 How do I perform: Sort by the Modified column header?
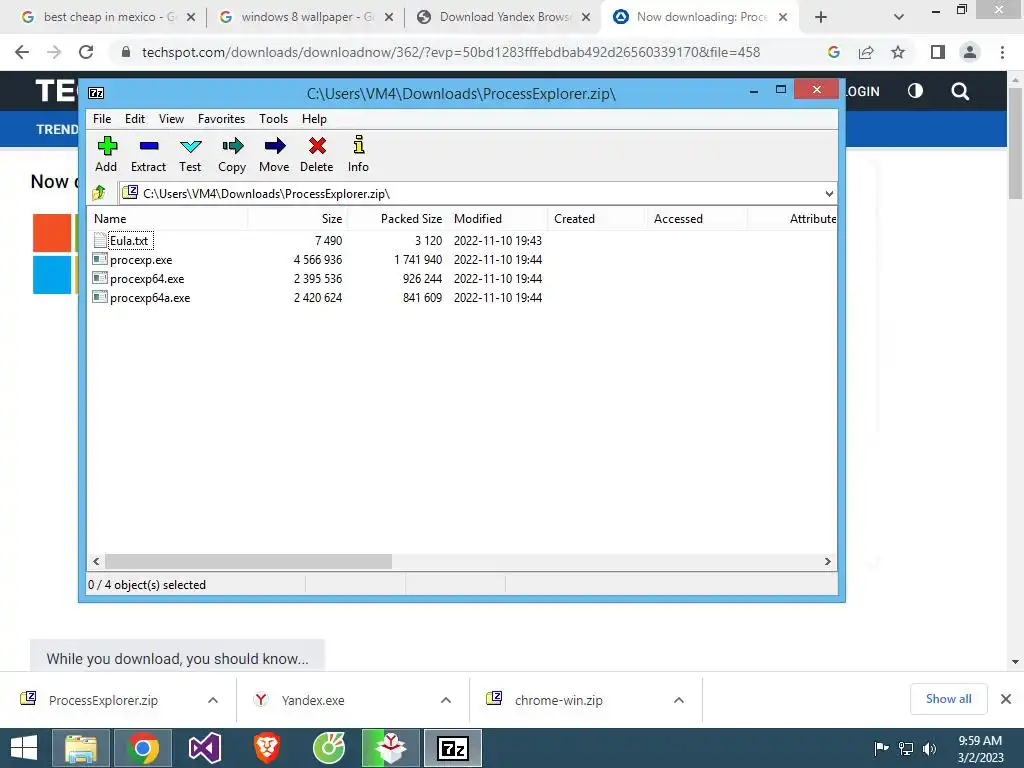[498, 219]
